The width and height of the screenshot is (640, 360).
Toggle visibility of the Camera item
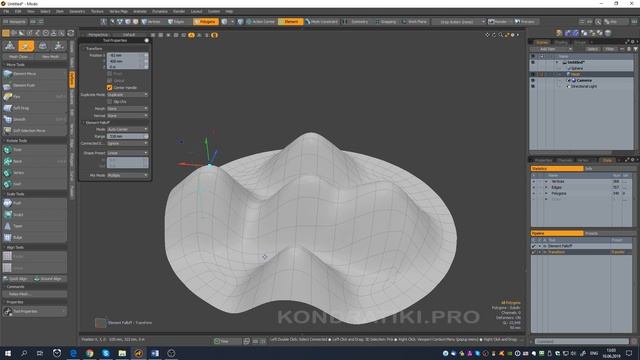pyautogui.click(x=533, y=80)
